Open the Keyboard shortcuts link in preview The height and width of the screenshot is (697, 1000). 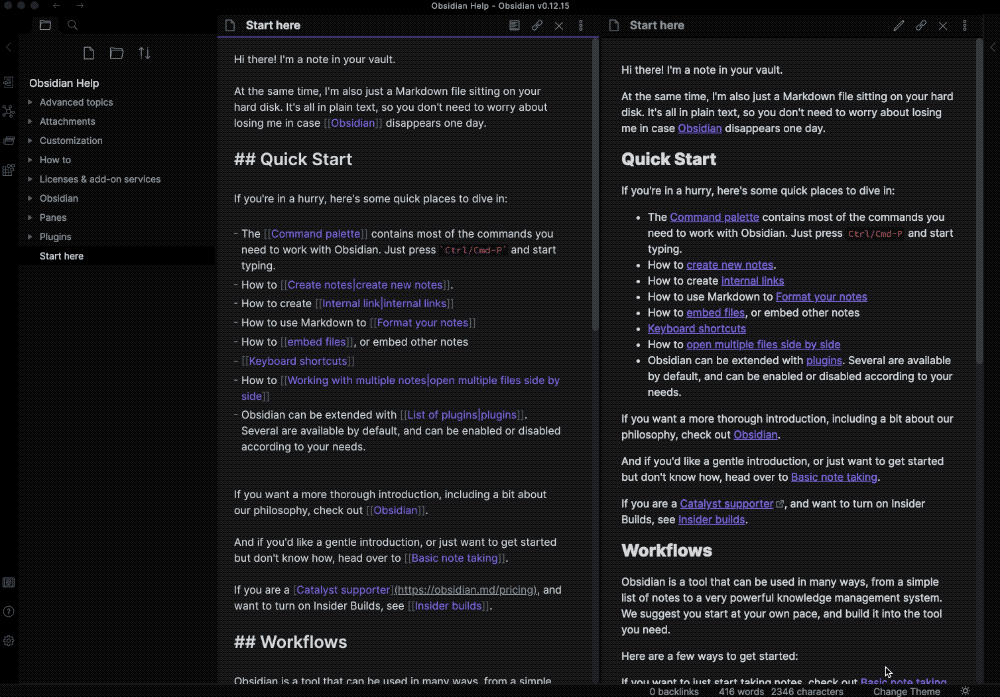pos(696,328)
